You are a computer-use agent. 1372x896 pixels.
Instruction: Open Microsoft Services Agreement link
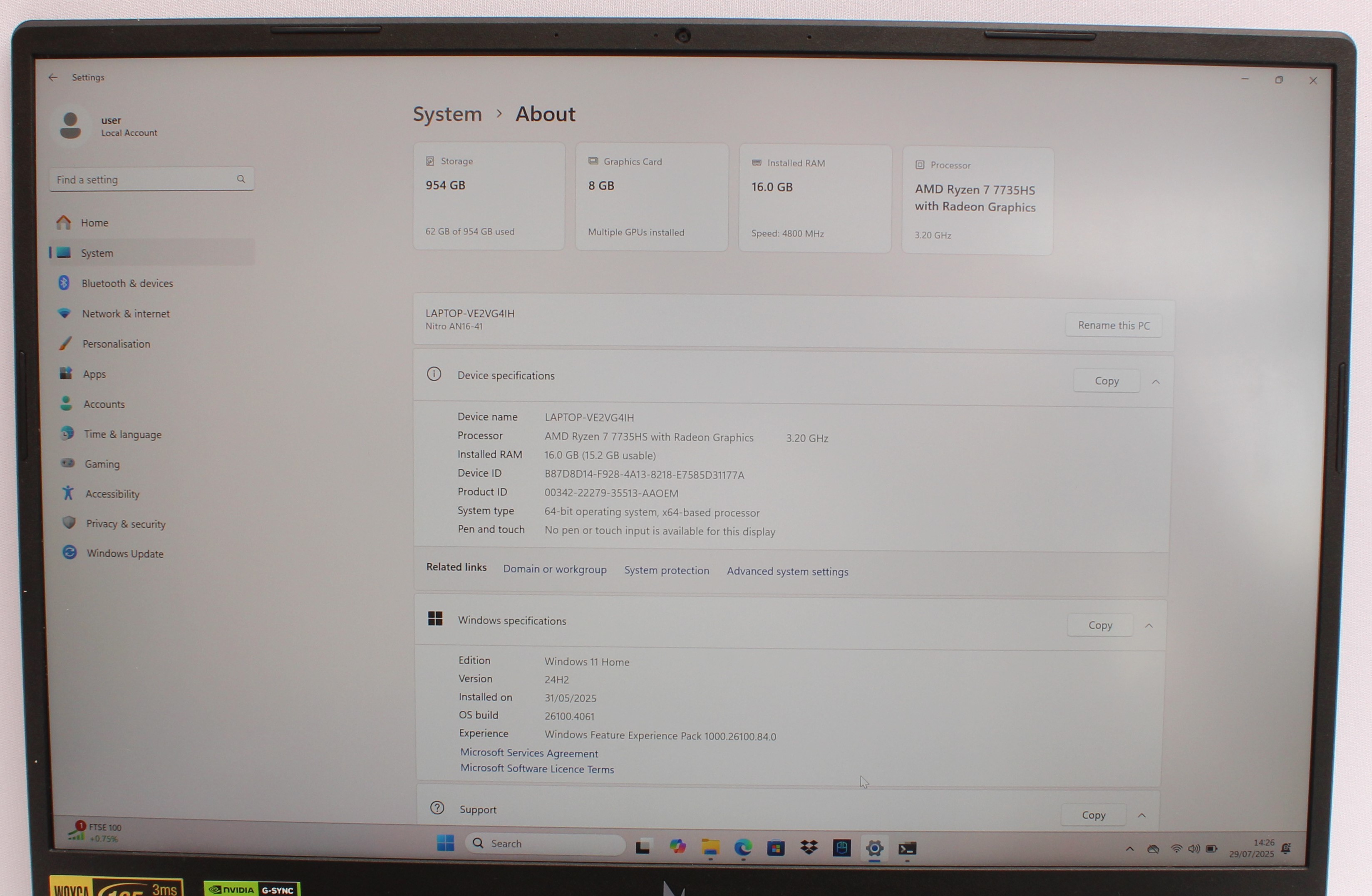click(x=529, y=753)
